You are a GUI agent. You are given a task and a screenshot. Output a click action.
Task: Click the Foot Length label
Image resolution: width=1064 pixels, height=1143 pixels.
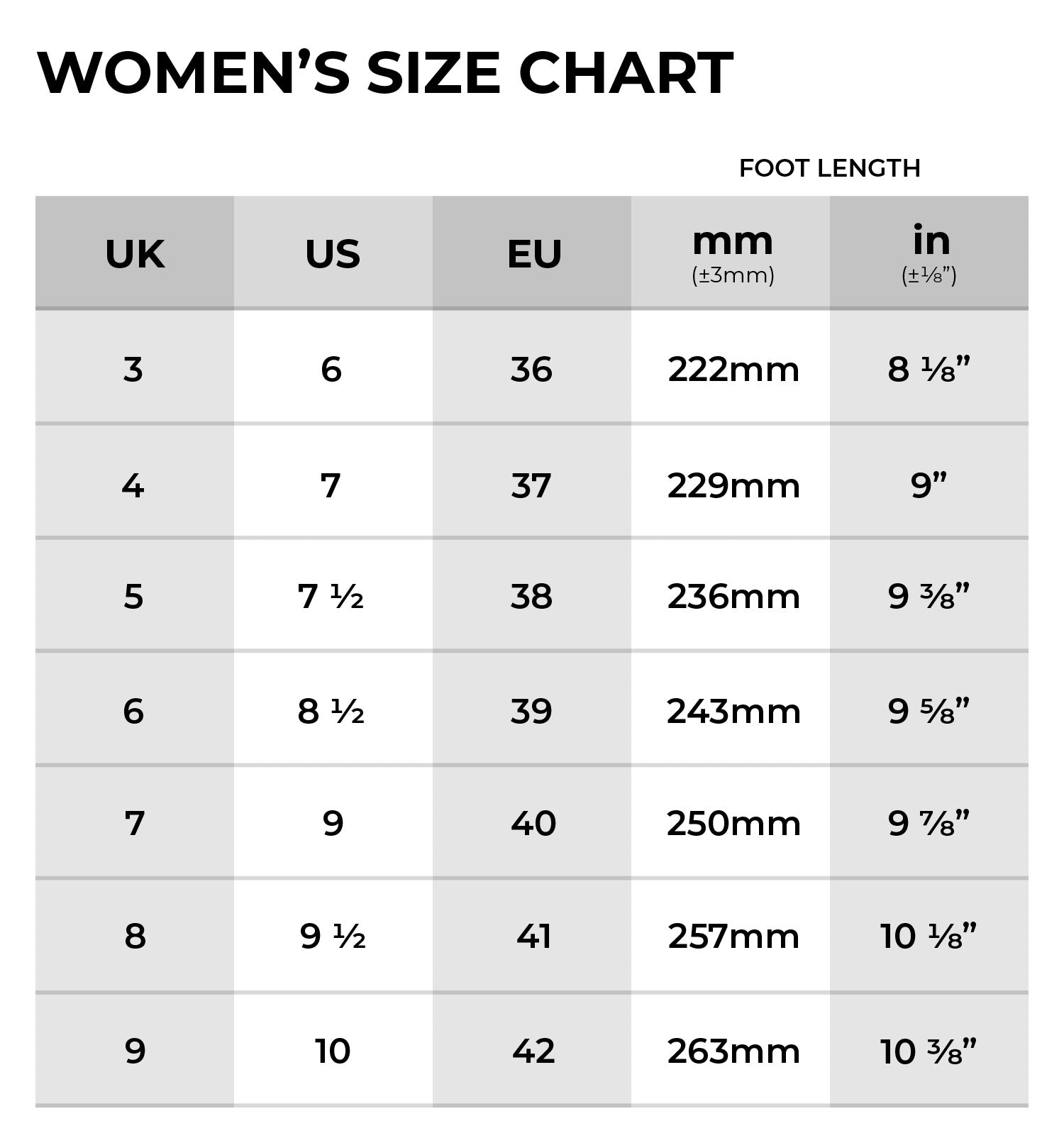pyautogui.click(x=829, y=168)
